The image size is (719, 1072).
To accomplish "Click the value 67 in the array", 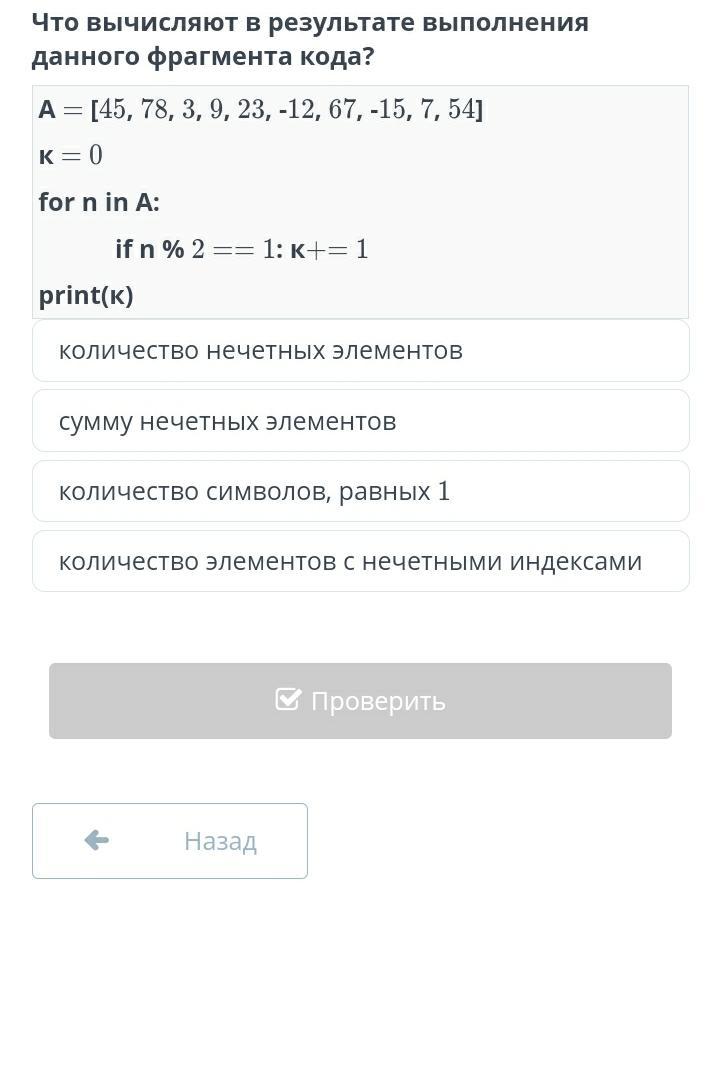I will tap(343, 109).
